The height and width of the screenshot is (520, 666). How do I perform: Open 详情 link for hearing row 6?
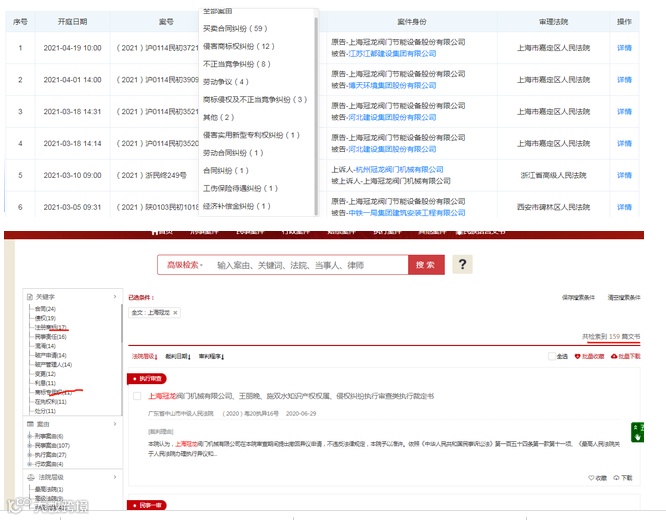624,207
